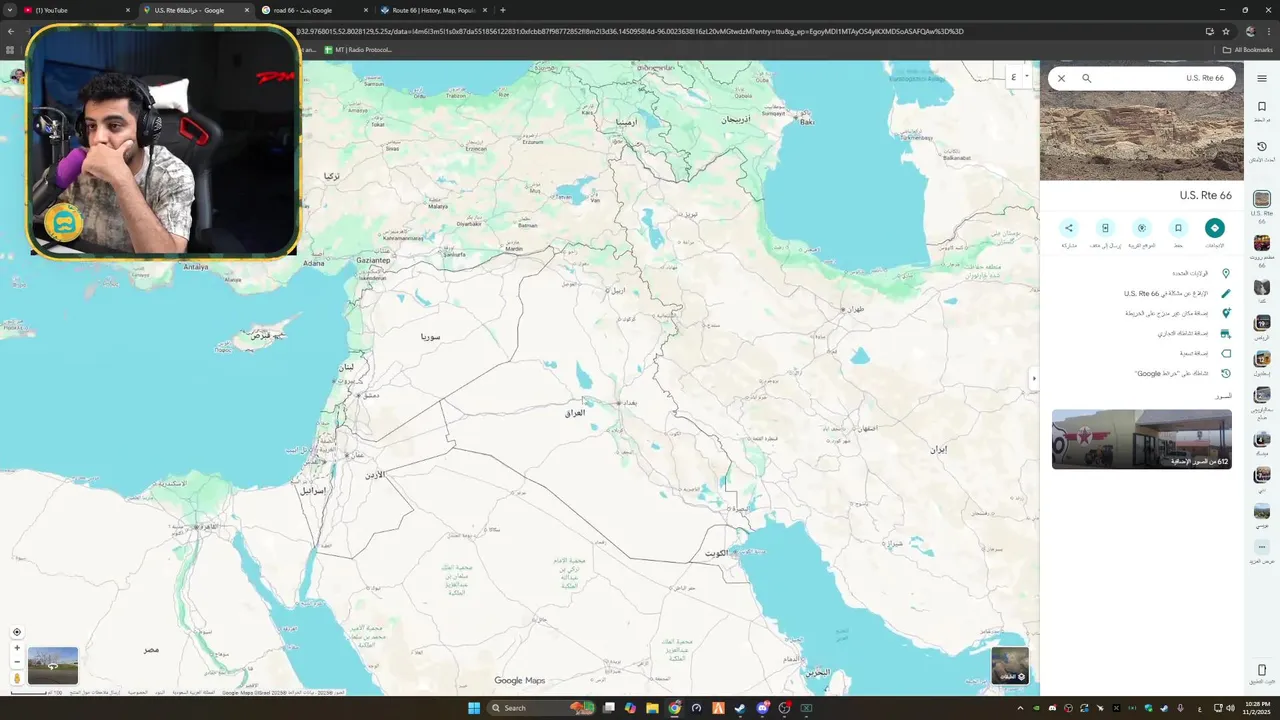Image resolution: width=1280 pixels, height=720 pixels.
Task: Open Saved places bookmark in right sidebar
Action: coord(1262,110)
